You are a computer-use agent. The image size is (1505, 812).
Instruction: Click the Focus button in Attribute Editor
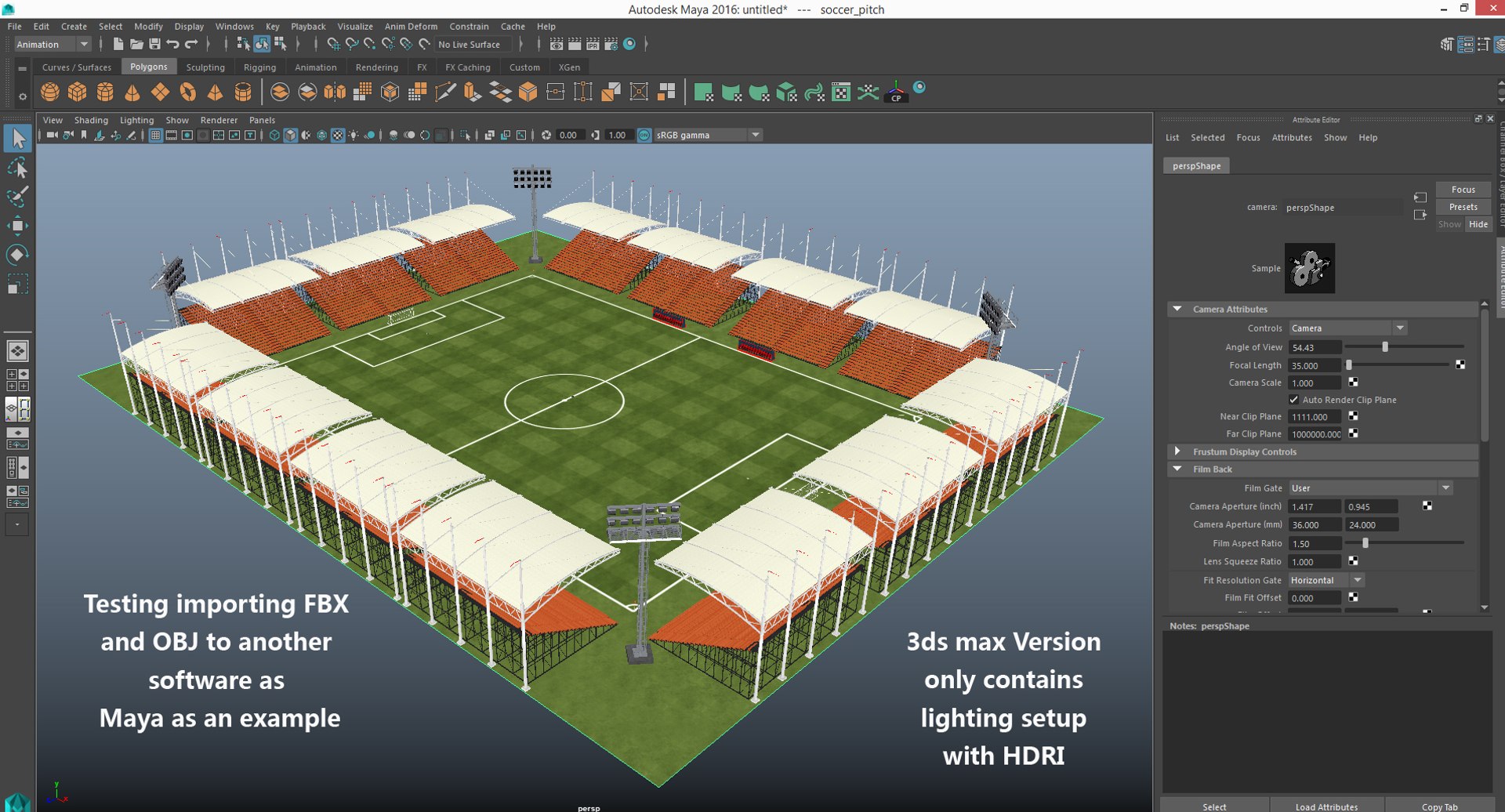click(1463, 190)
